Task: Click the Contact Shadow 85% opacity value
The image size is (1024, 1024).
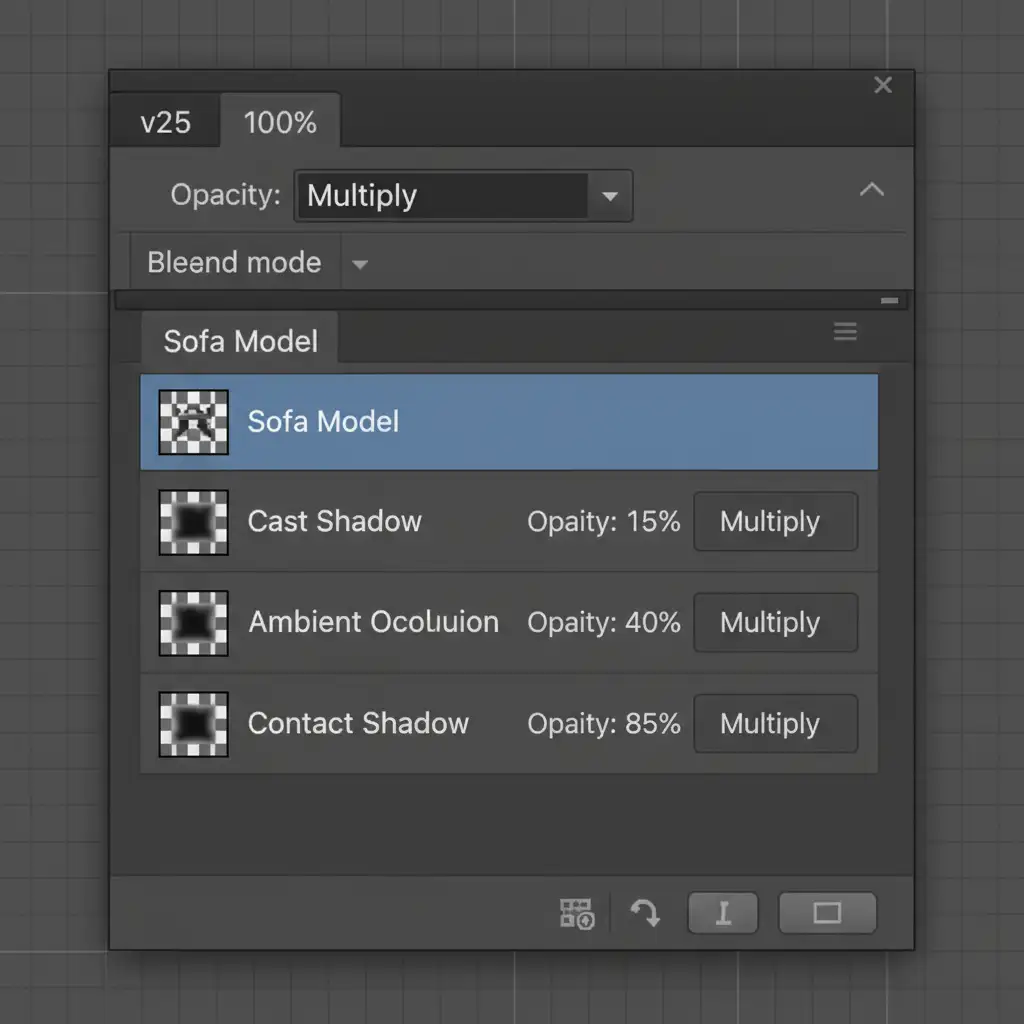Action: 655,724
